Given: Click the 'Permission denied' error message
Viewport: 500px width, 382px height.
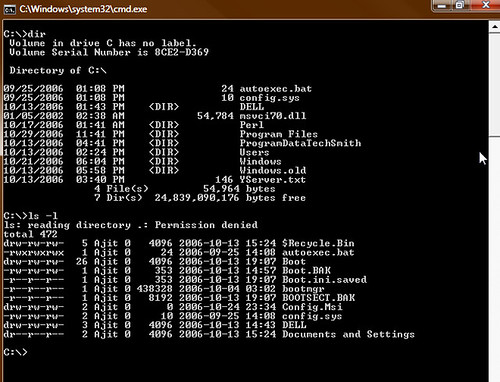Looking at the screenshot, I should 206,225.
